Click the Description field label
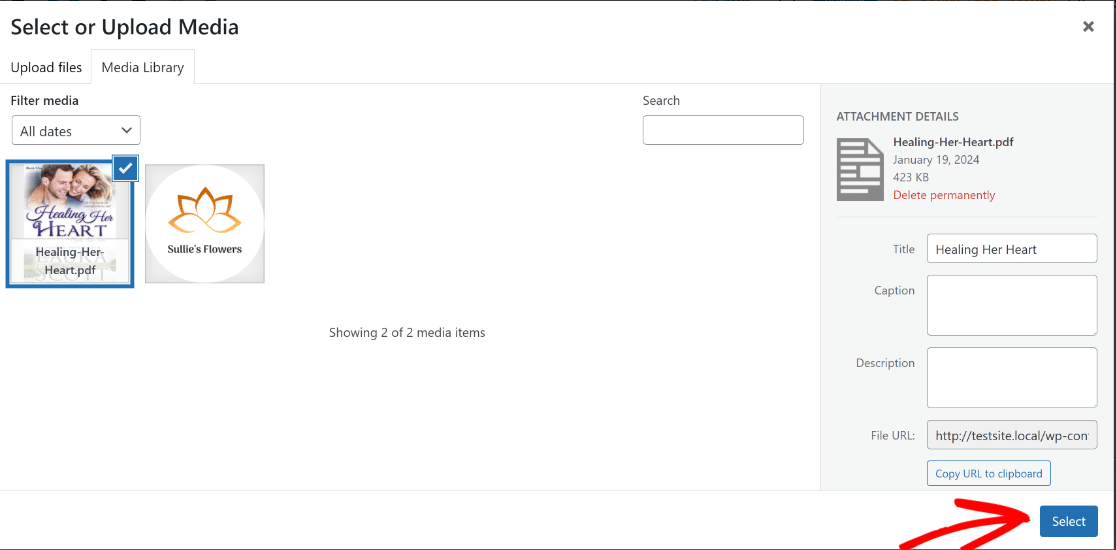 [x=885, y=363]
